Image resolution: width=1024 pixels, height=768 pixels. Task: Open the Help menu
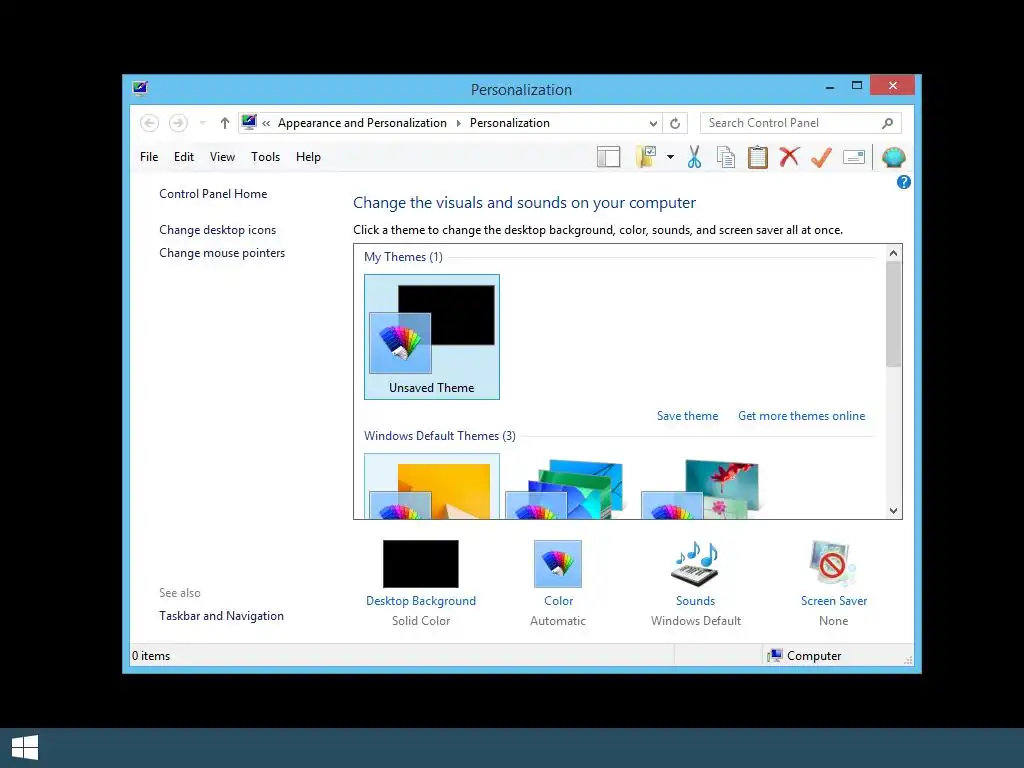click(x=308, y=157)
